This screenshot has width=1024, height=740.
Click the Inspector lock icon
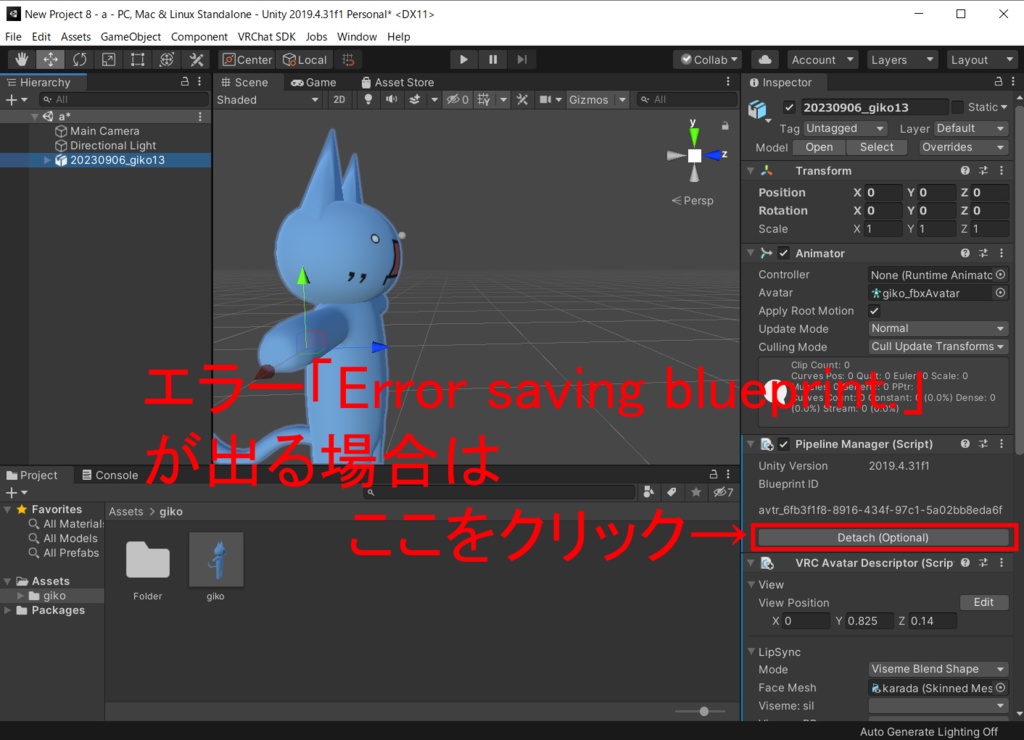pyautogui.click(x=998, y=82)
